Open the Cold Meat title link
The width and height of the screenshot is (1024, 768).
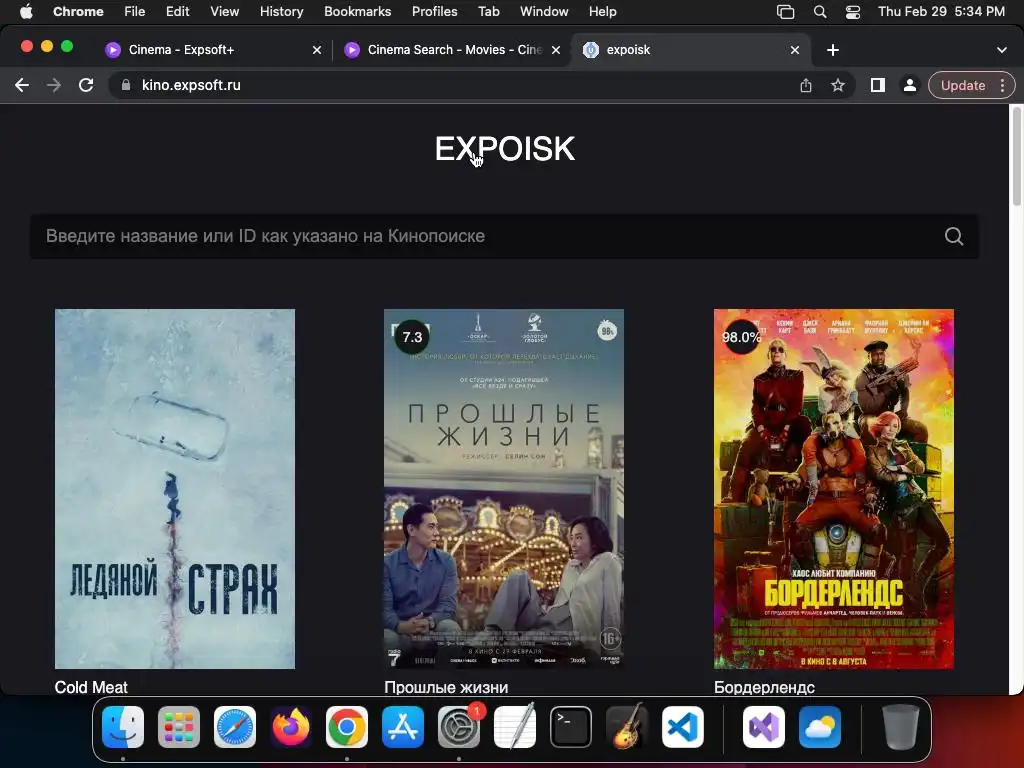[91, 687]
